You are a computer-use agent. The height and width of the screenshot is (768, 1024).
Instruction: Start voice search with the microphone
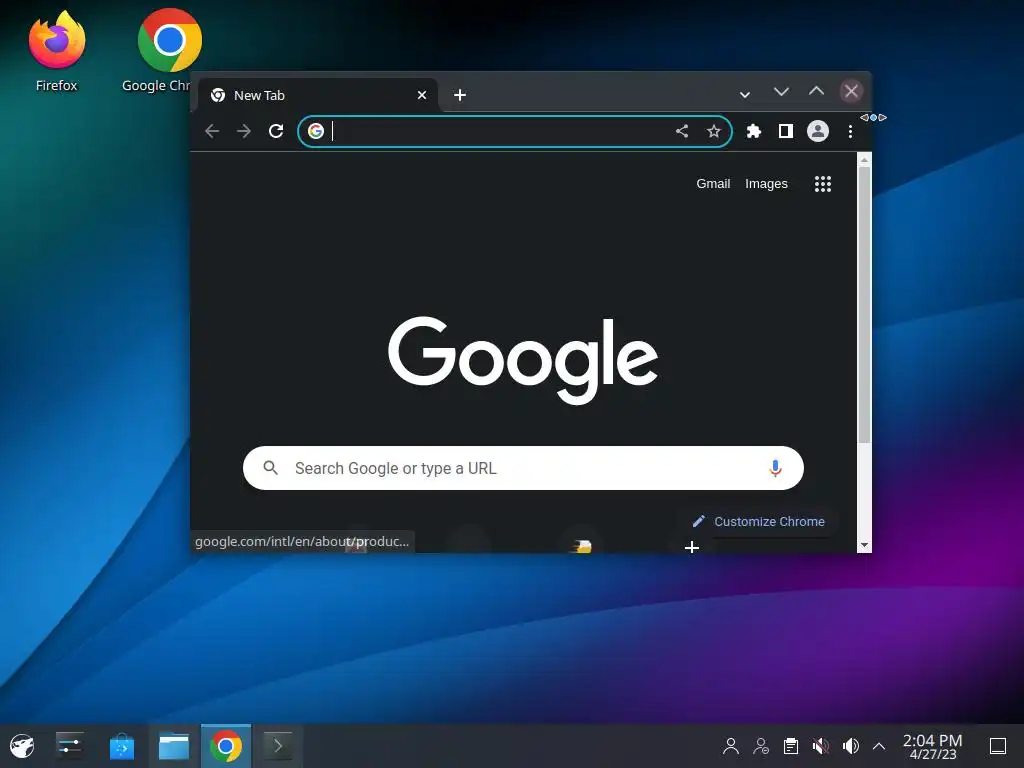(x=775, y=468)
